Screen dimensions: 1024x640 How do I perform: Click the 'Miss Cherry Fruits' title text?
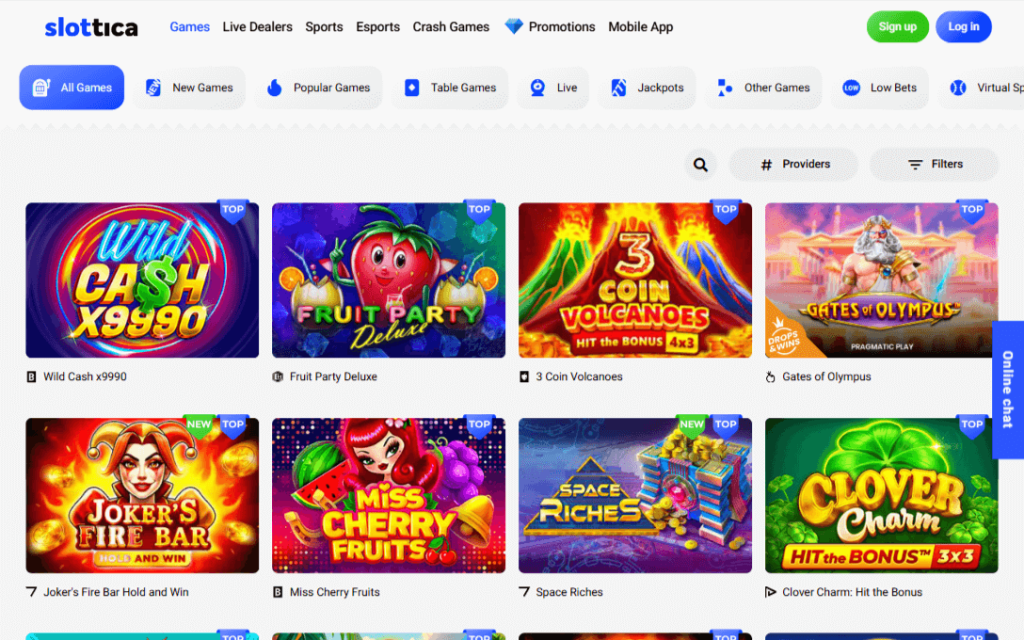(334, 592)
